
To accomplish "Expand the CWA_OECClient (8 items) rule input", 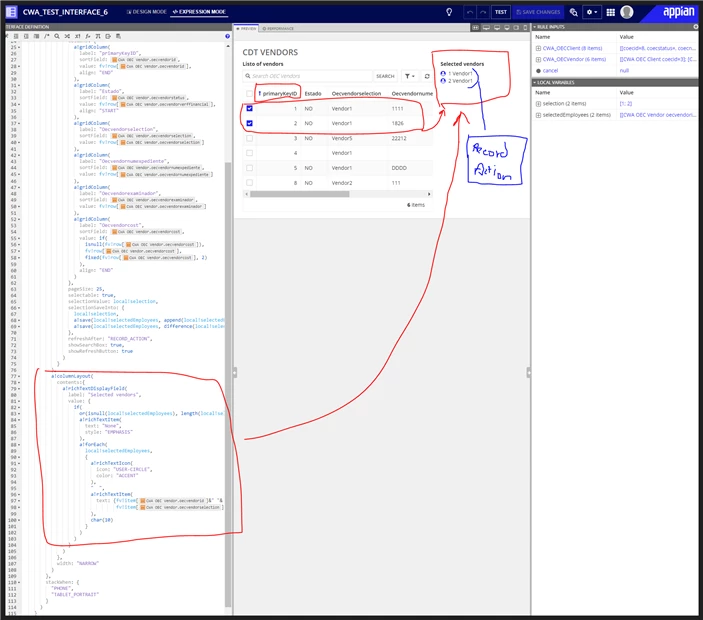I will pyautogui.click(x=538, y=48).
